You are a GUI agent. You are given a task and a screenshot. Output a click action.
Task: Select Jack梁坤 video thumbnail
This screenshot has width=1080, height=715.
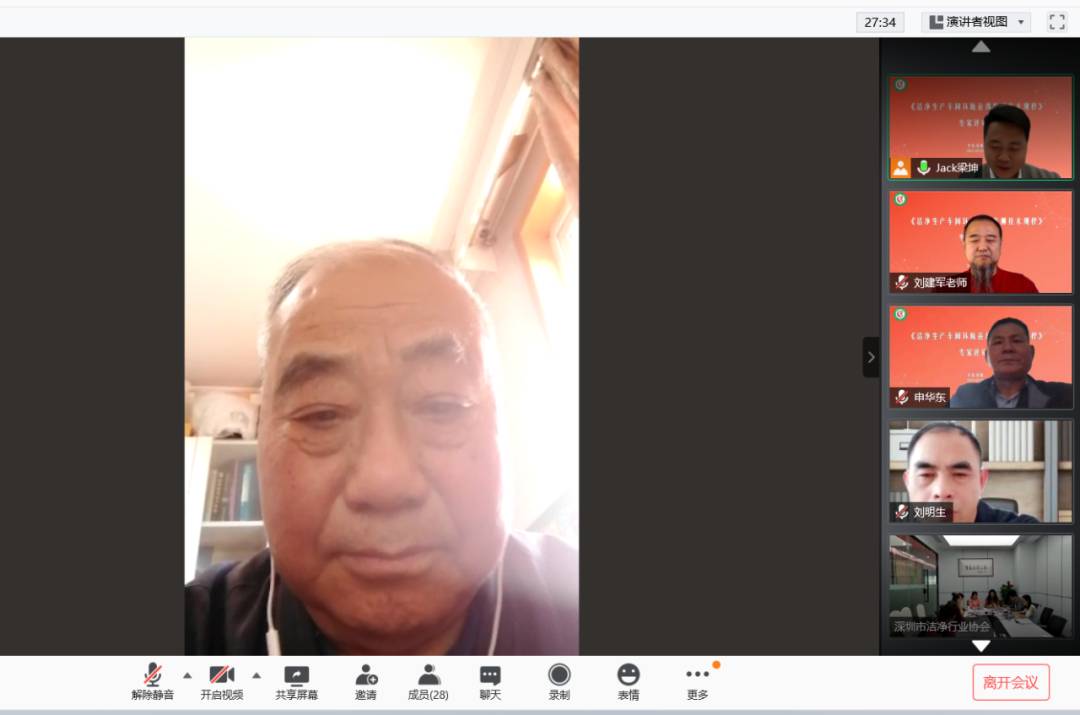point(980,128)
